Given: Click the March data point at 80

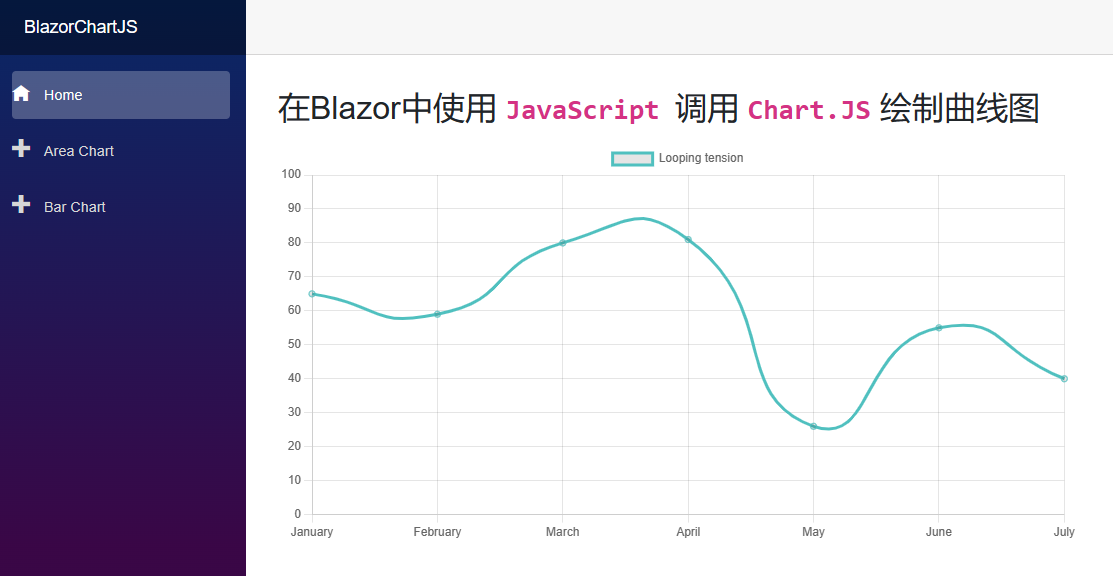Looking at the screenshot, I should tap(563, 242).
